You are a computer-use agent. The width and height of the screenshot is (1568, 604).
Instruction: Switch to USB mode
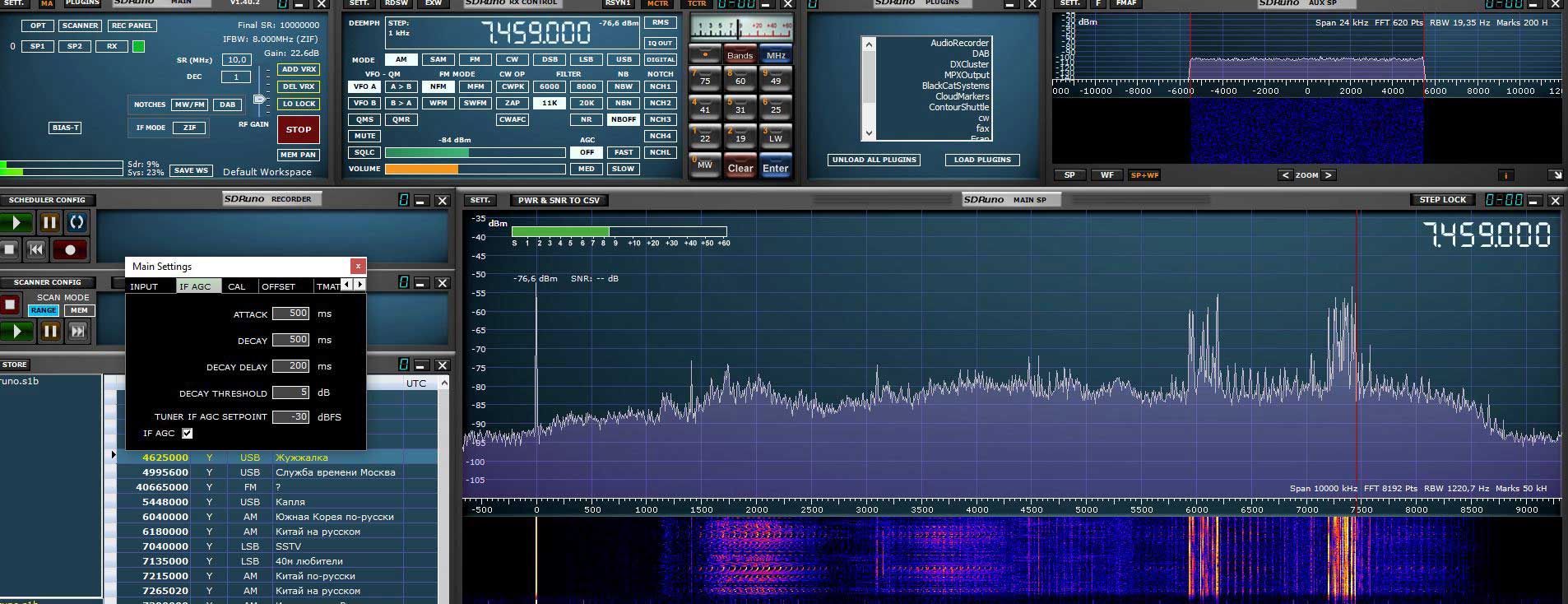[624, 59]
